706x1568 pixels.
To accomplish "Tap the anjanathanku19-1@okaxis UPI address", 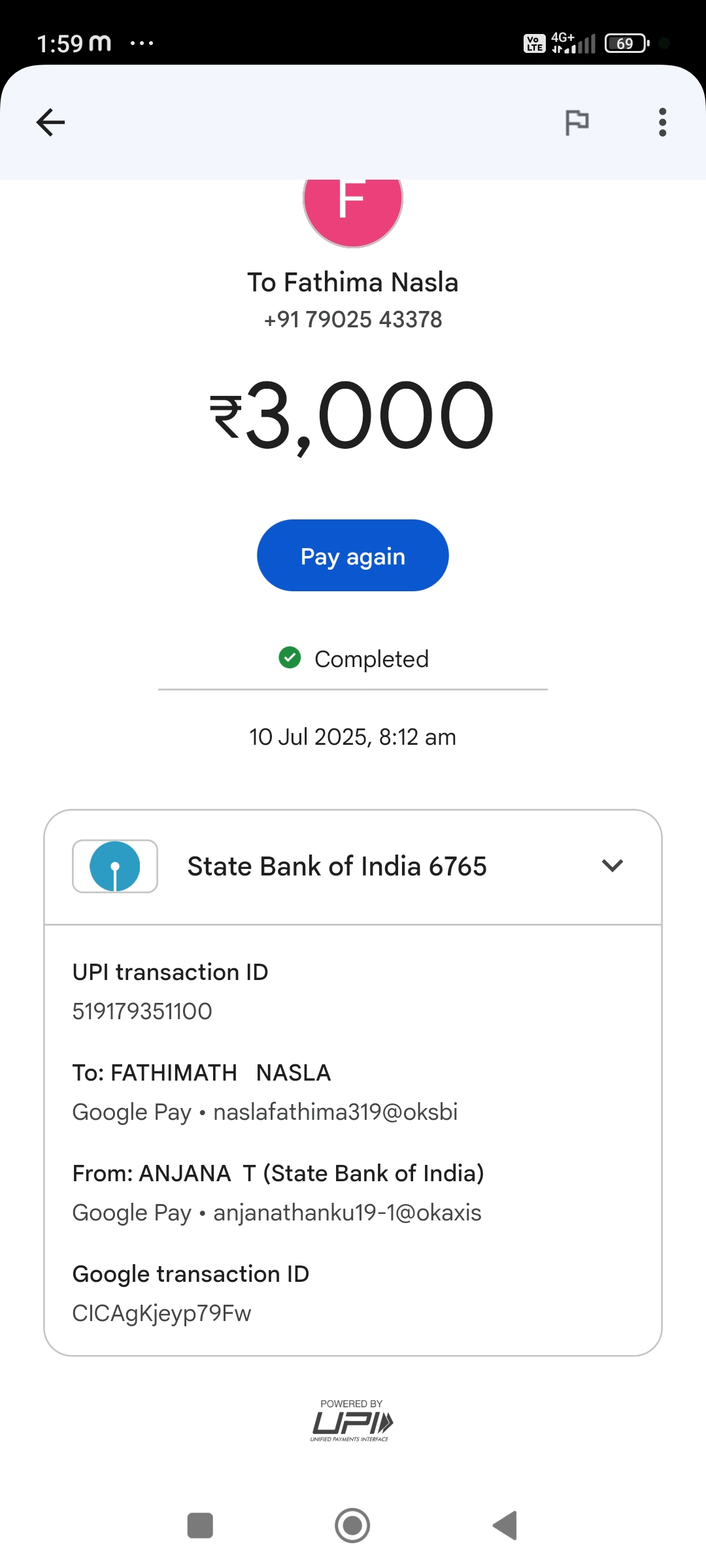I will pos(347,1213).
